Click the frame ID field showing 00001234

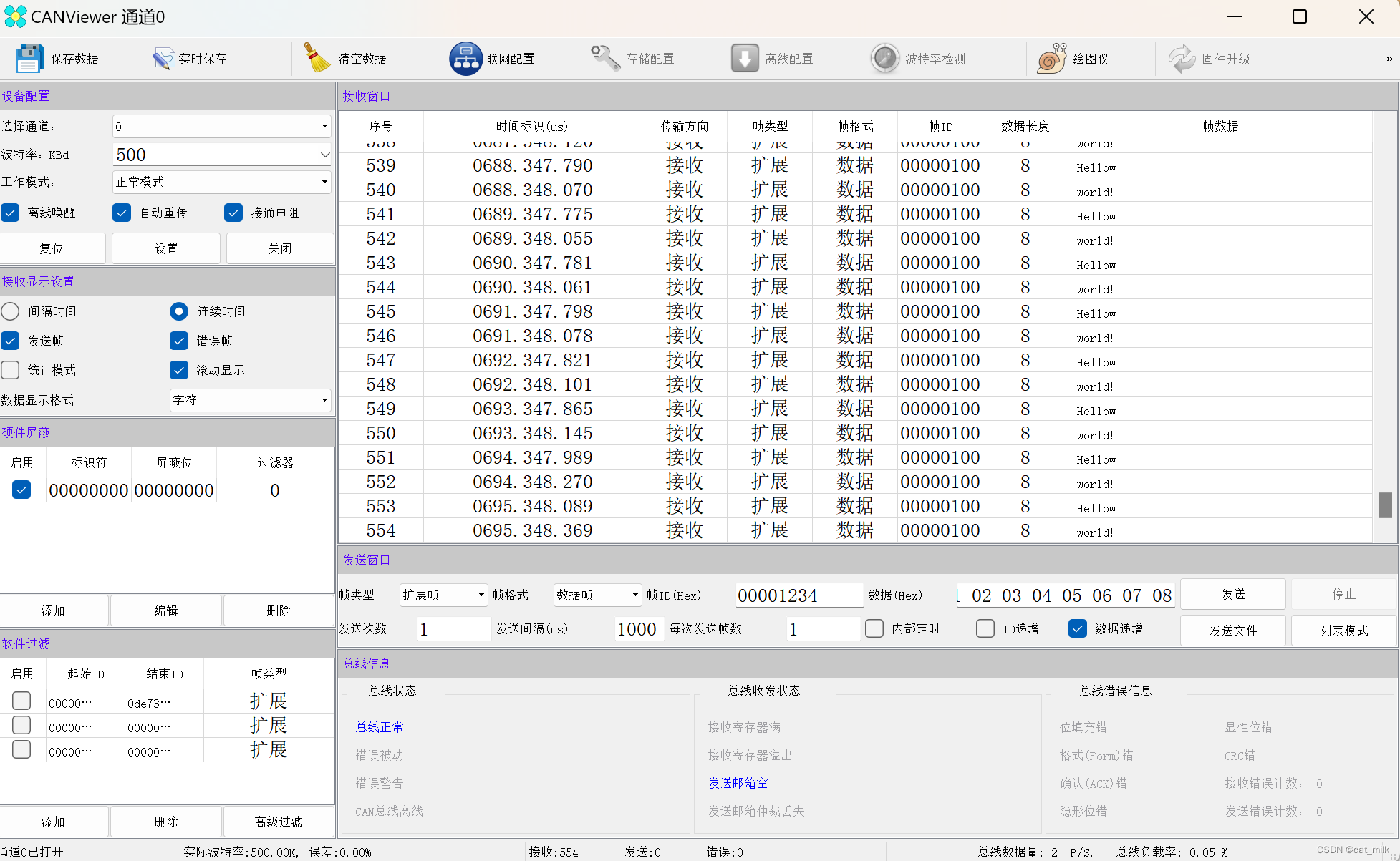798,595
